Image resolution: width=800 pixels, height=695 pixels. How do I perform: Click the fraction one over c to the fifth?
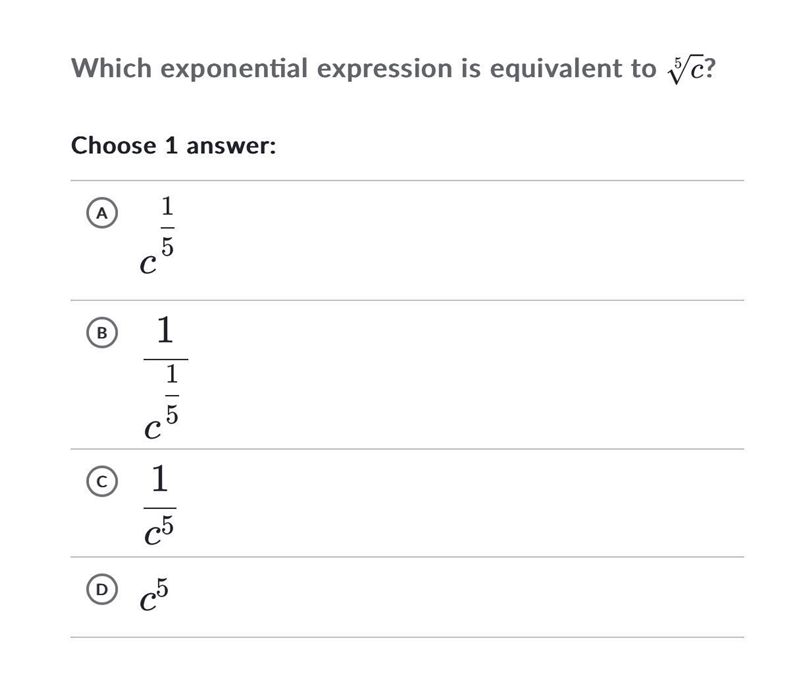click(x=160, y=504)
